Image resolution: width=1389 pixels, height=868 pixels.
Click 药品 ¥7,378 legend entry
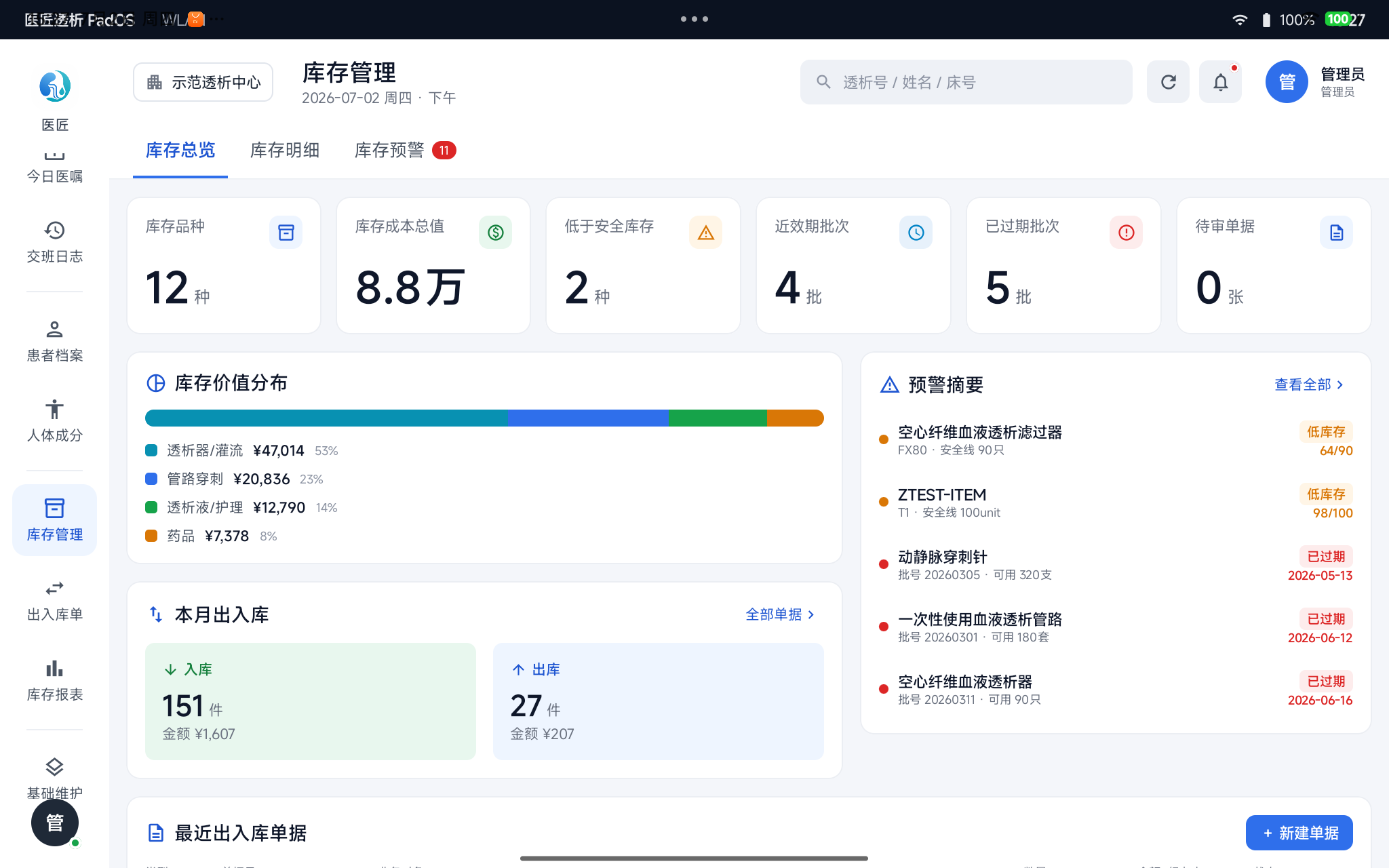coord(211,536)
